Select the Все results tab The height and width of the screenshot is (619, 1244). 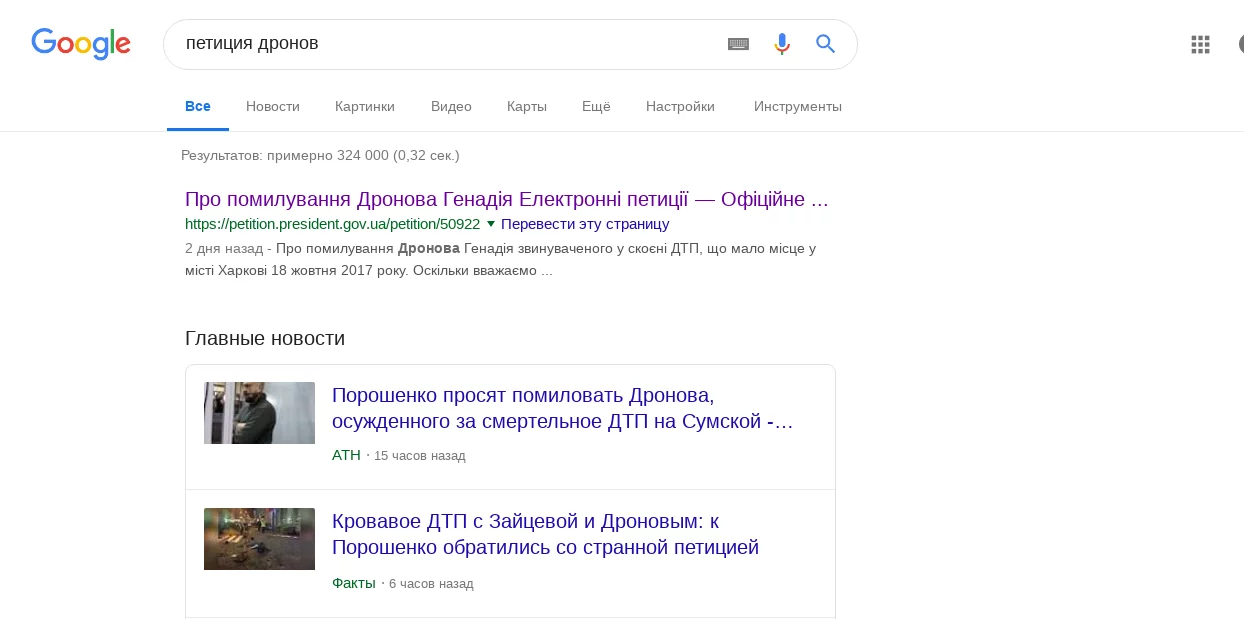pyautogui.click(x=198, y=106)
